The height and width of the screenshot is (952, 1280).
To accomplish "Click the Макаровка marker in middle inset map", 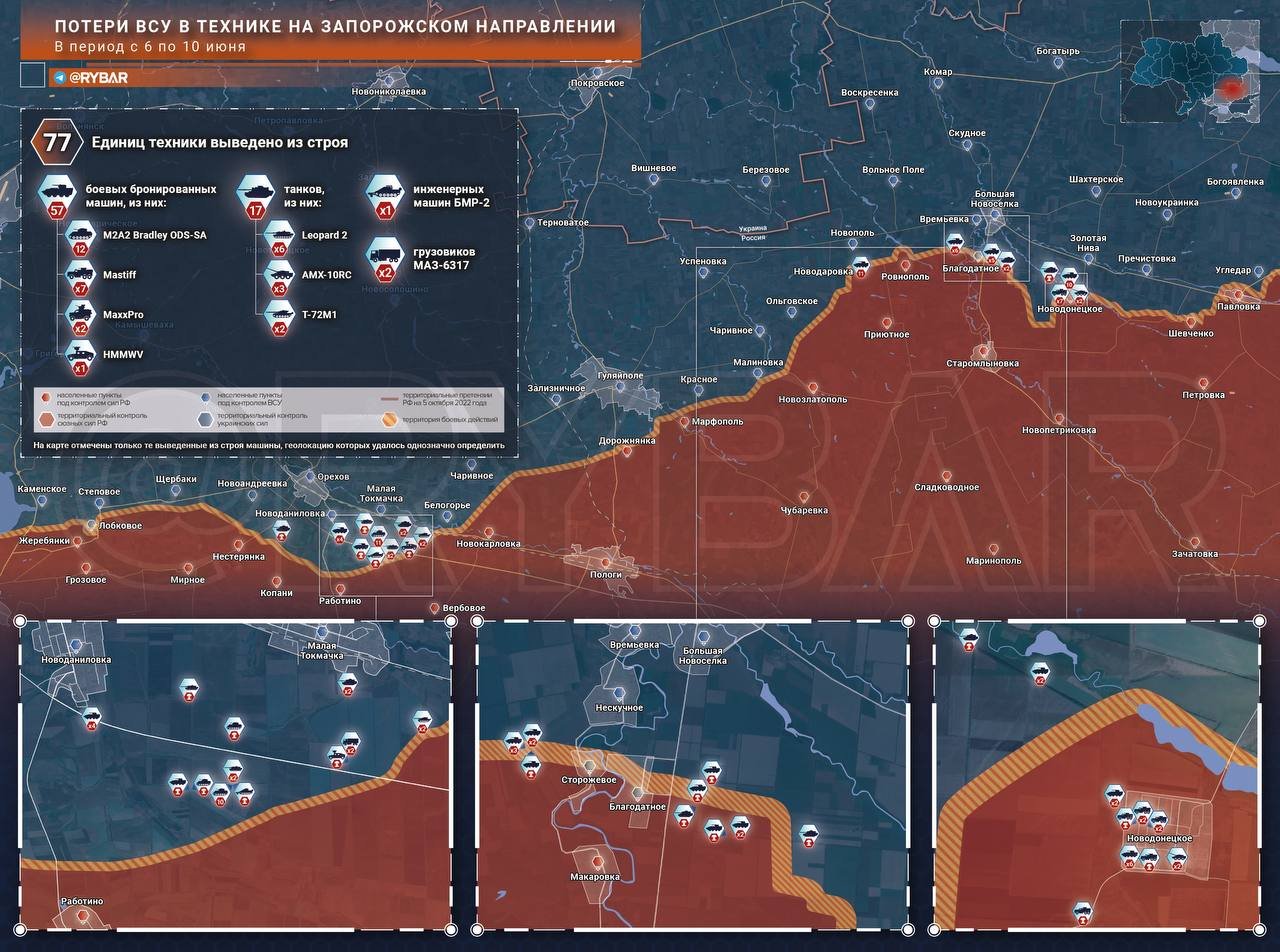I will (598, 861).
